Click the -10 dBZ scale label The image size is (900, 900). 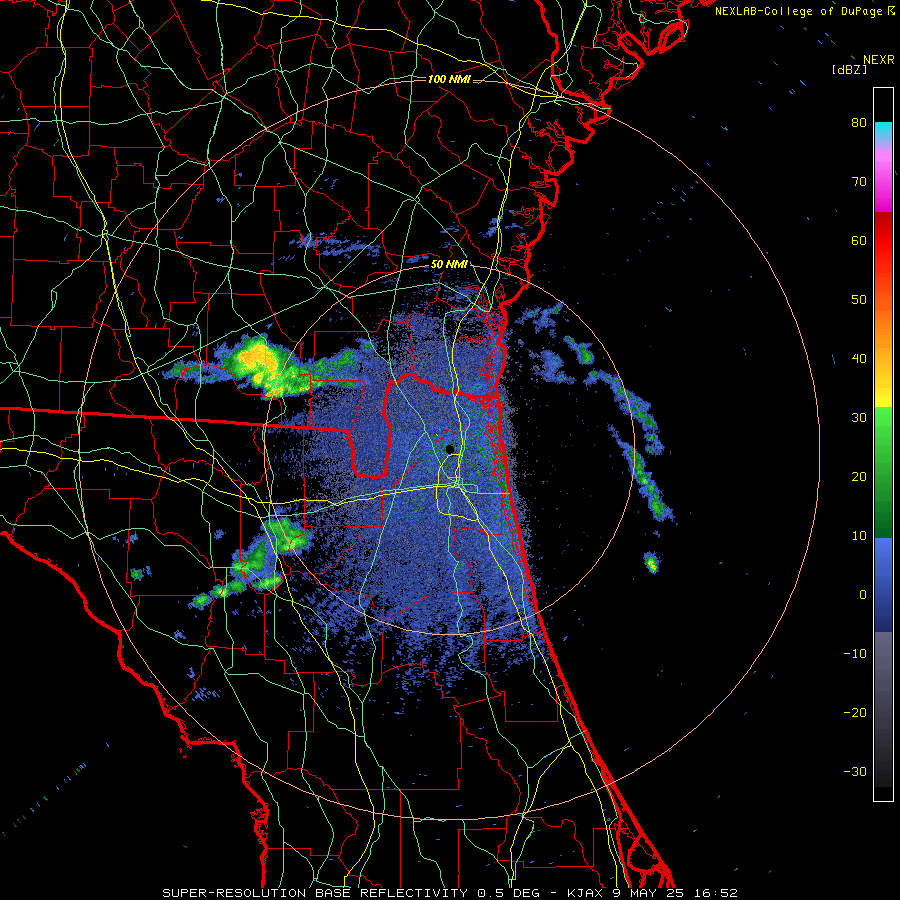click(855, 654)
